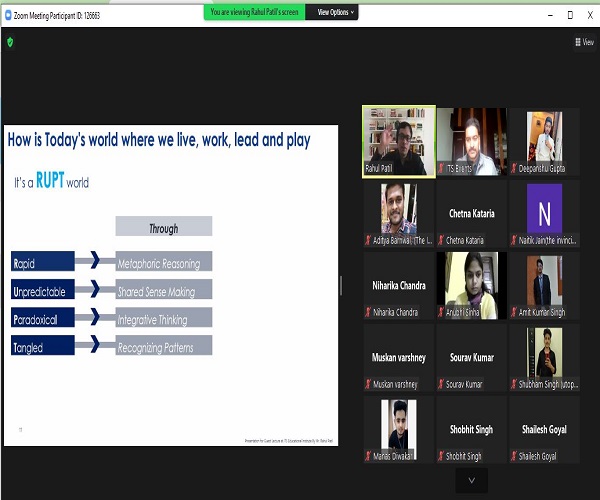This screenshot has width=600, height=500.
Task: Click the 'Unpredictable' blue box
Action: [x=42, y=290]
